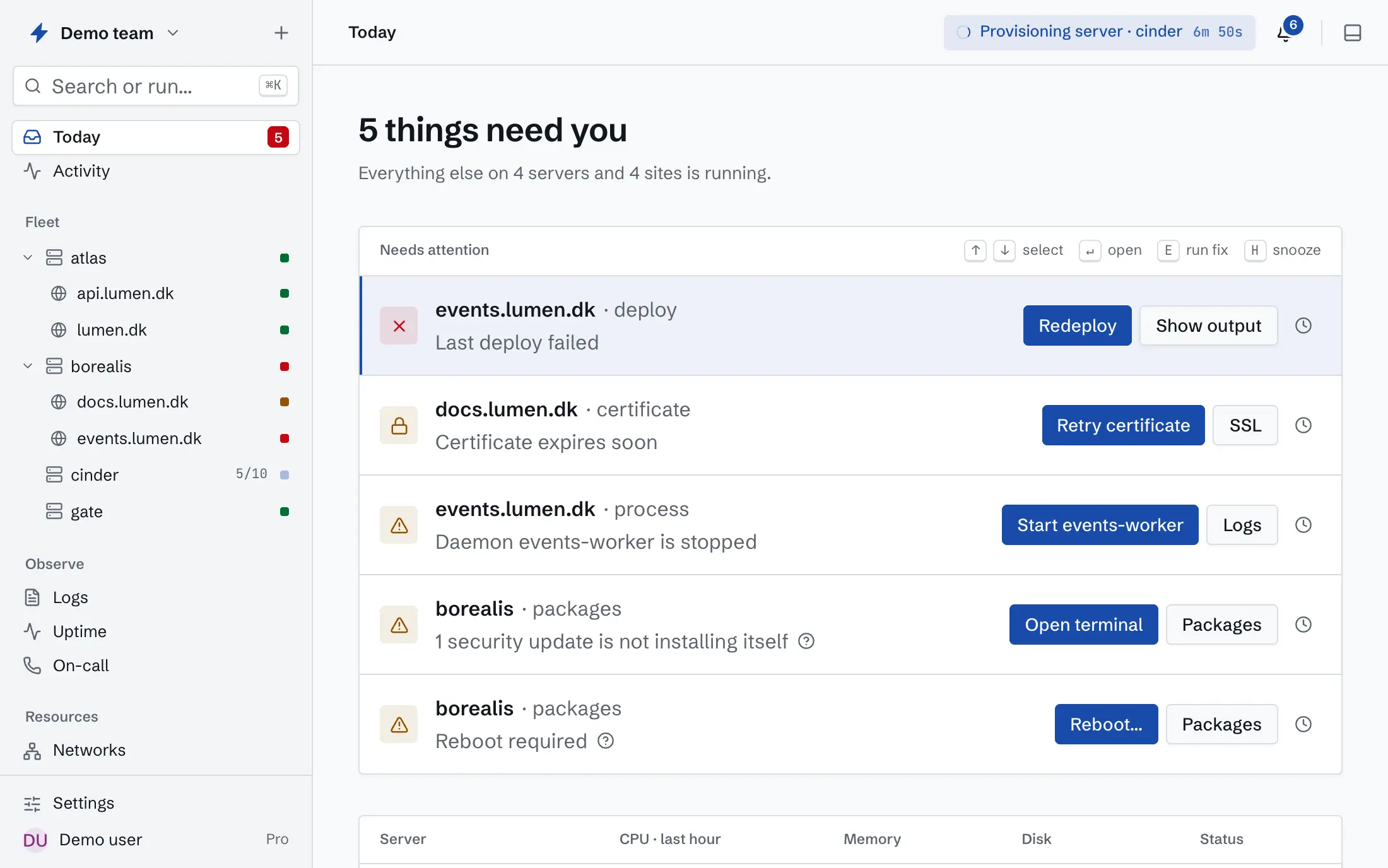This screenshot has width=1388, height=868.
Task: Open the Activity page
Action: [x=156, y=171]
